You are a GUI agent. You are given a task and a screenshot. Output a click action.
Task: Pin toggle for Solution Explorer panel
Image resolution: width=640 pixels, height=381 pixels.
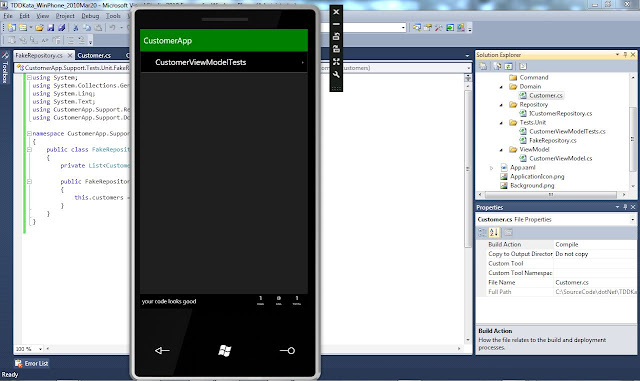625,54
